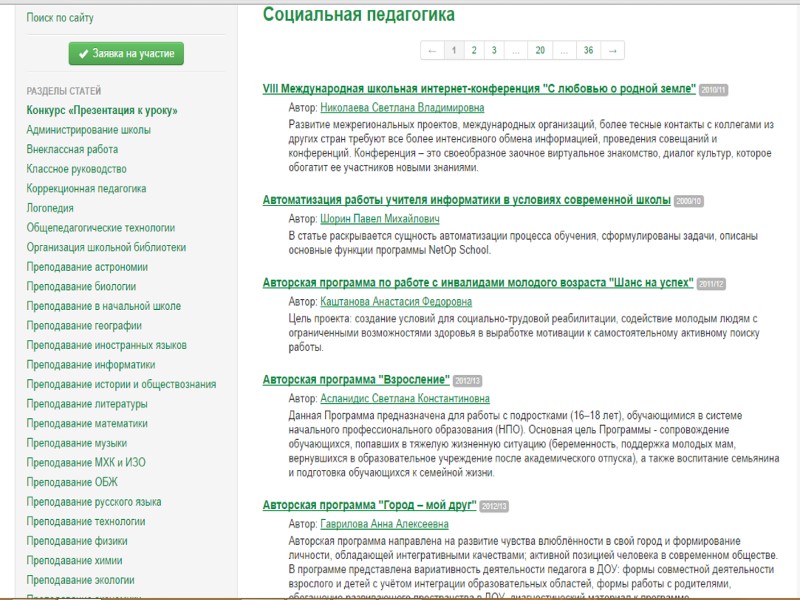Viewport: 800px width, 600px height.
Task: Open article Автоматизация работы учителя информатики
Action: [466, 200]
